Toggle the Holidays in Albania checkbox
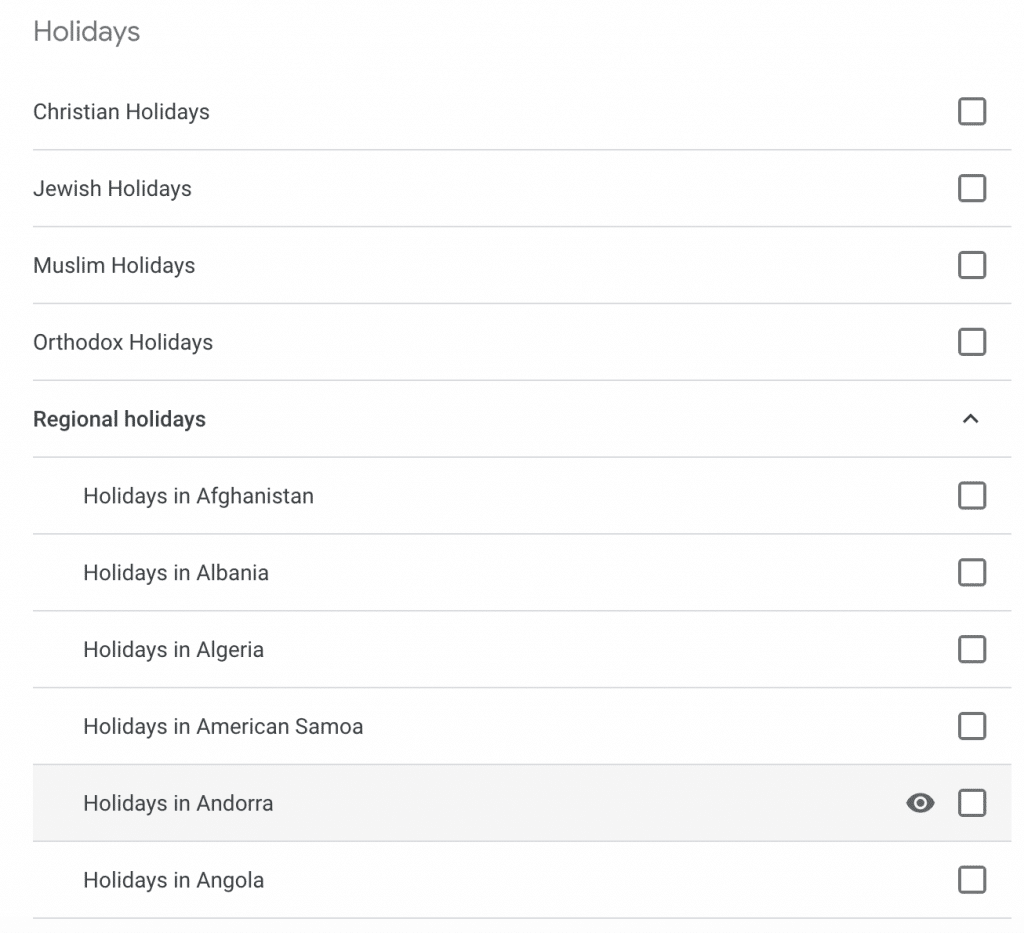This screenshot has width=1024, height=933. coord(972,573)
